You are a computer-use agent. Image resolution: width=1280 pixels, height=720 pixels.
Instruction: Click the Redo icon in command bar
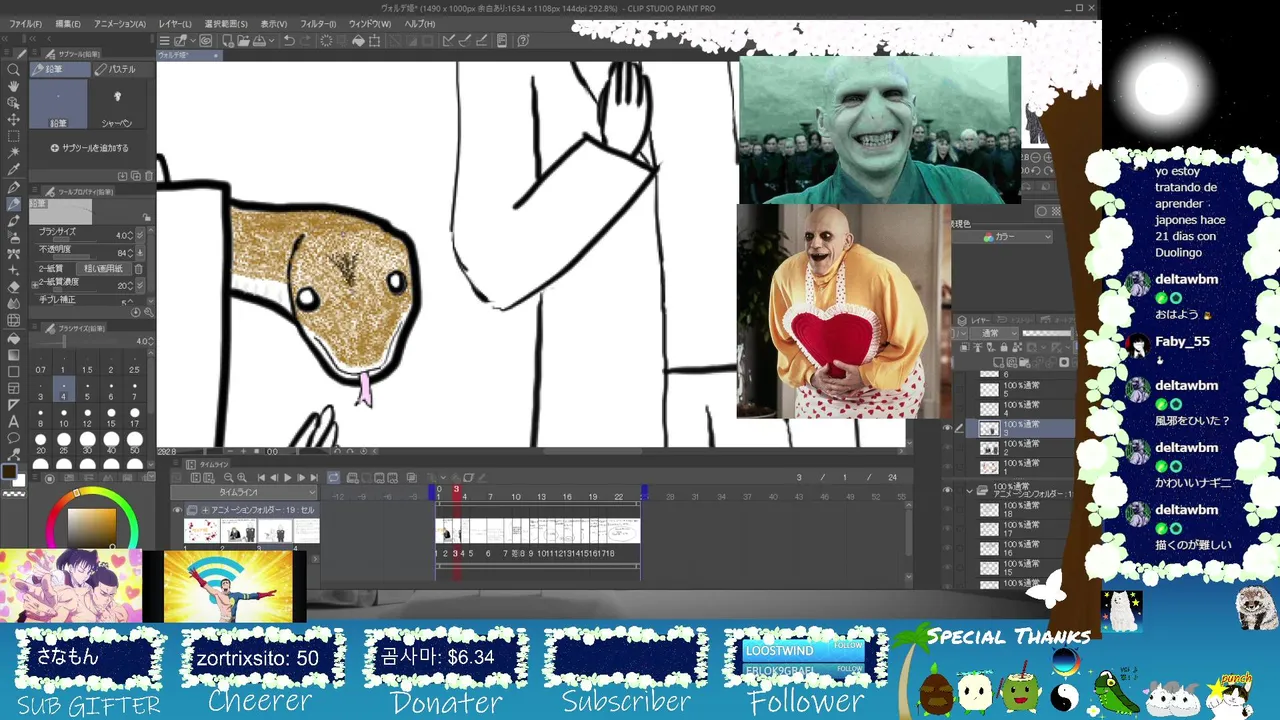pyautogui.click(x=305, y=41)
